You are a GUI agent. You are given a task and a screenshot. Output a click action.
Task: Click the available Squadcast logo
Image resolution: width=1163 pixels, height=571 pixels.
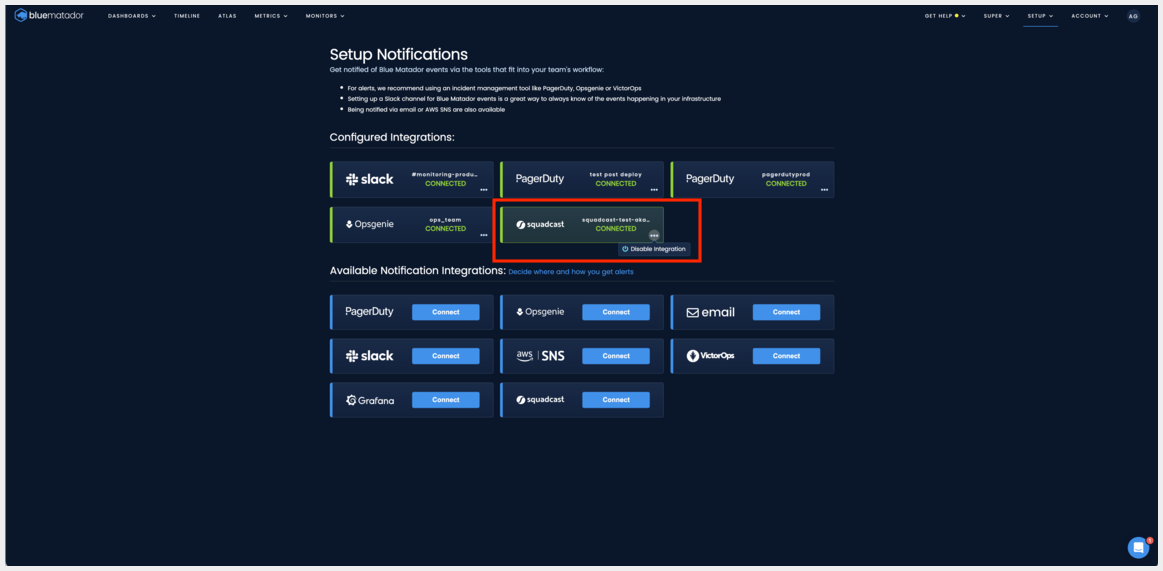point(540,400)
